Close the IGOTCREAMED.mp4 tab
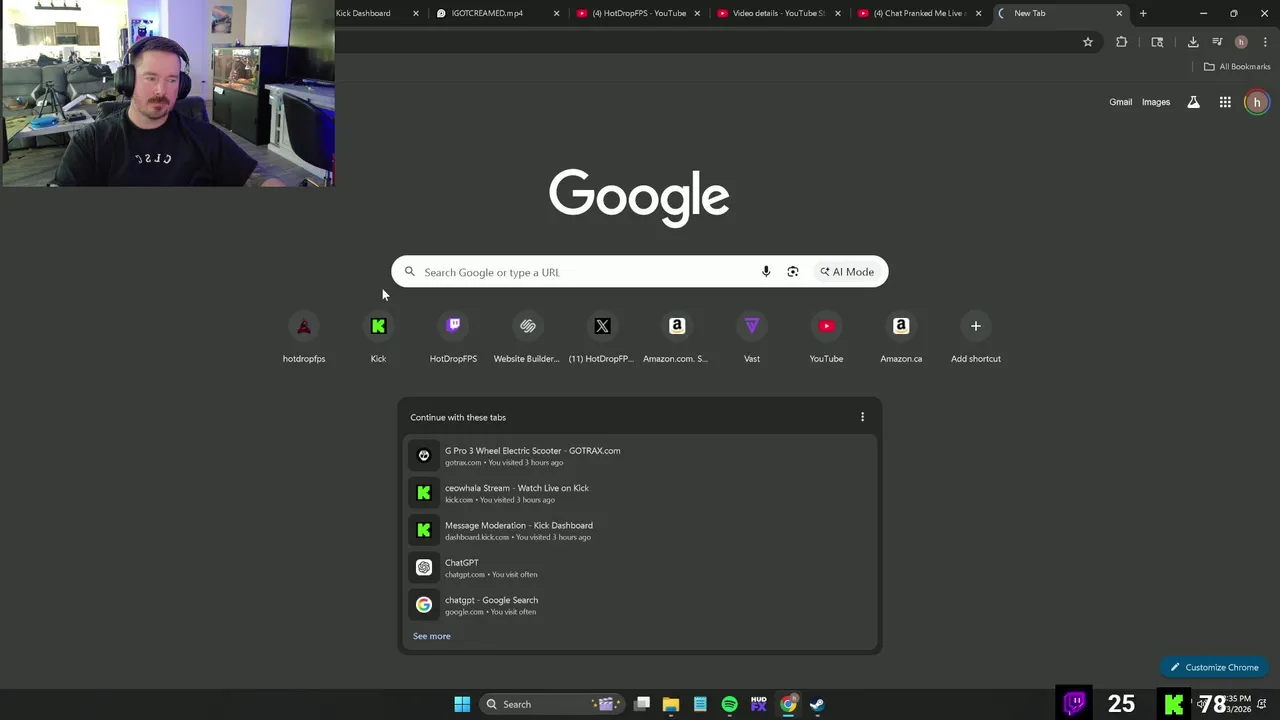The height and width of the screenshot is (720, 1280). pos(557,13)
